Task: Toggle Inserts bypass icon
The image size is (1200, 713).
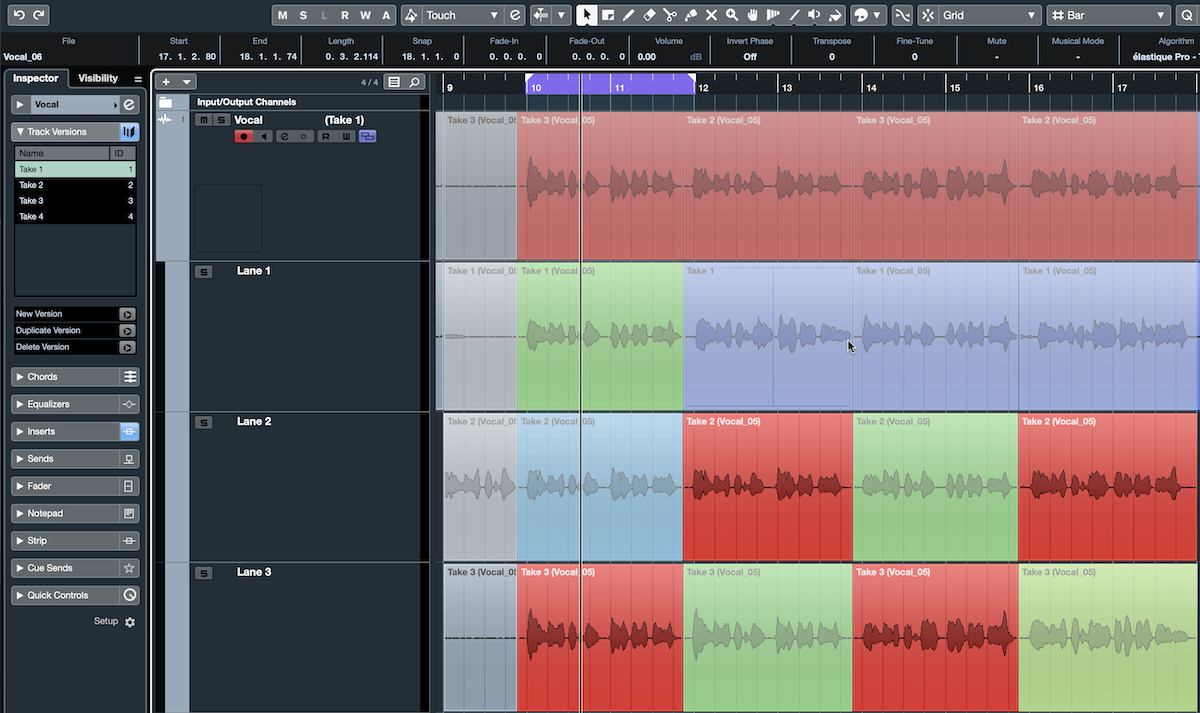Action: [x=129, y=432]
